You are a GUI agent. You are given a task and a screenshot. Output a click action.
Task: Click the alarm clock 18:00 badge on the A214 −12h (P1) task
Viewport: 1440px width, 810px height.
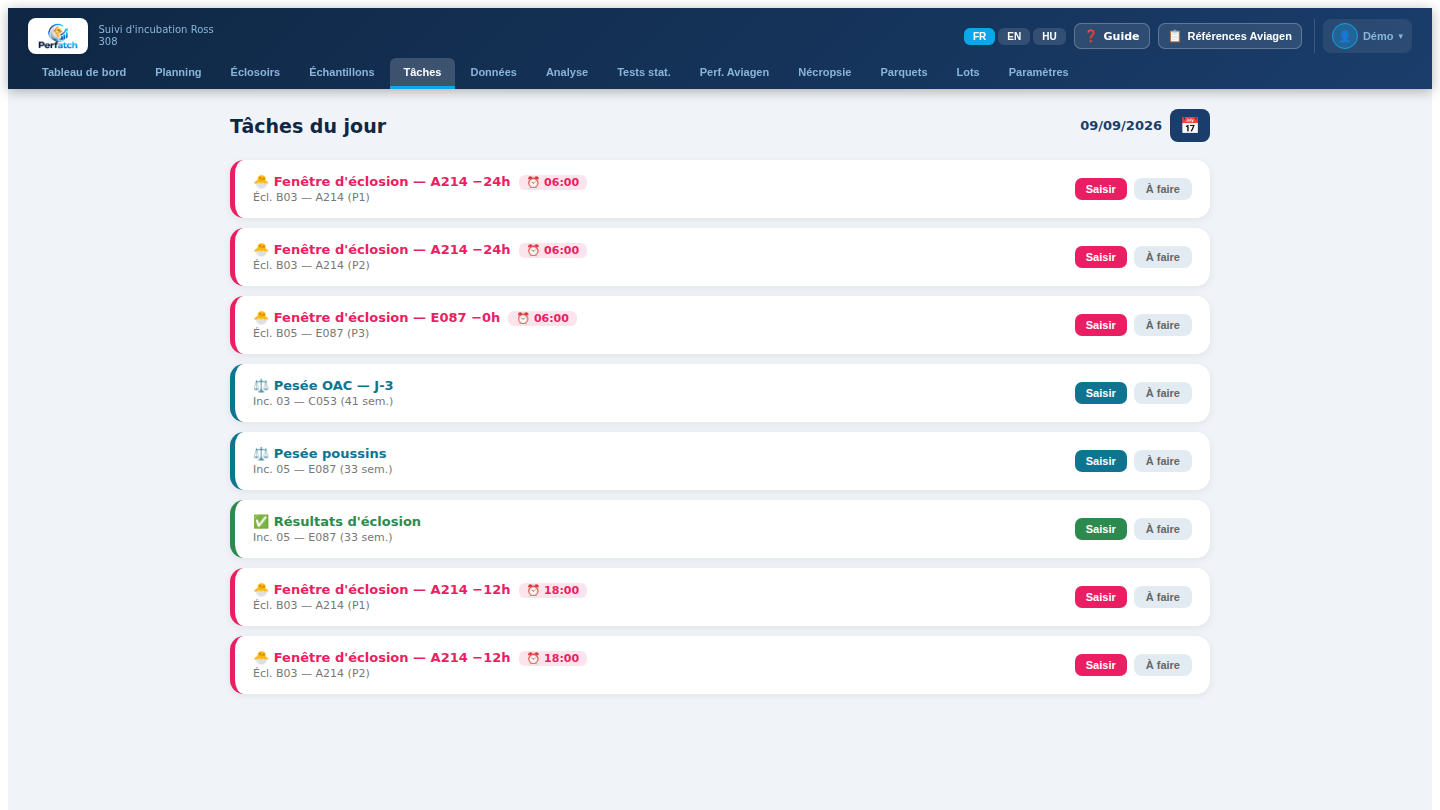(553, 590)
